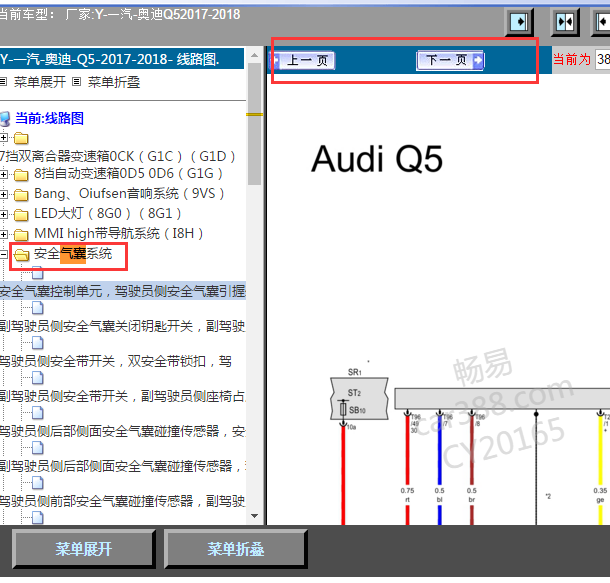Click the bottom-most page icon in tree
The image size is (610, 583).
pos(37,518)
